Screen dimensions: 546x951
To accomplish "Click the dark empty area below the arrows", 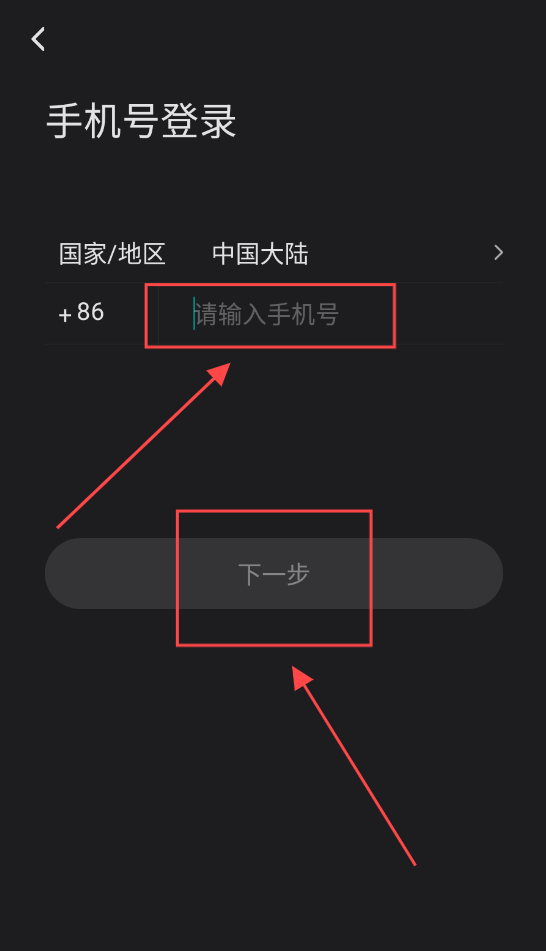I will (273, 910).
